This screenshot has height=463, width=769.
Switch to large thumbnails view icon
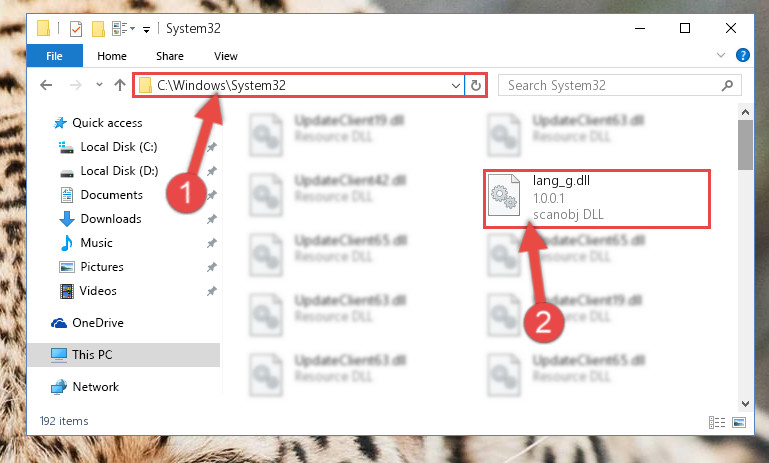(x=739, y=422)
